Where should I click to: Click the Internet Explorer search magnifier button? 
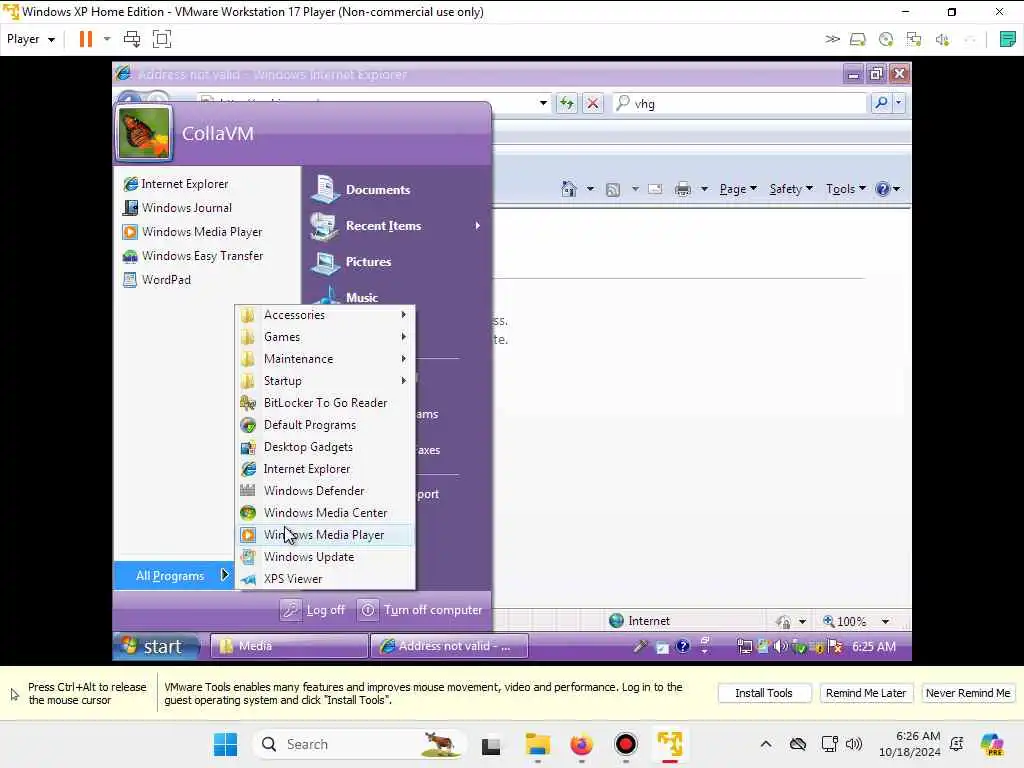881,103
